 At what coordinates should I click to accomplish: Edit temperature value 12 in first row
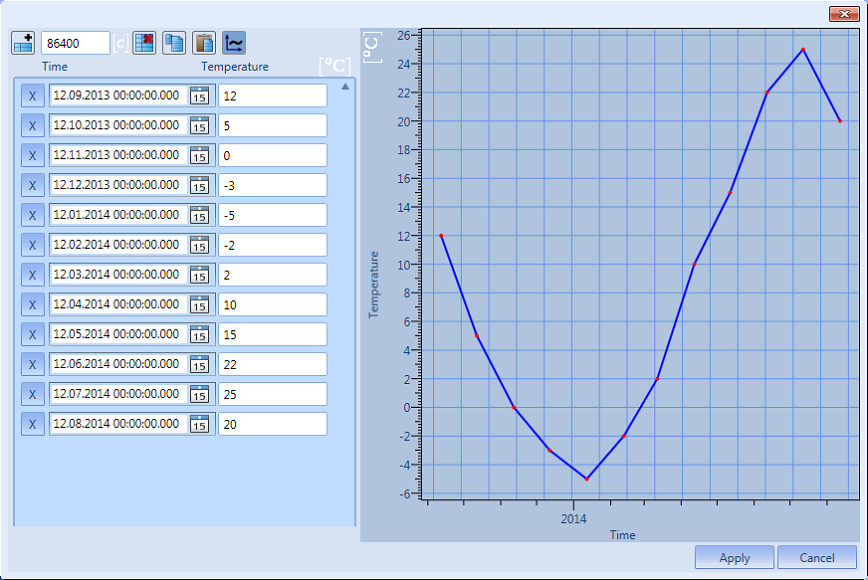point(272,96)
